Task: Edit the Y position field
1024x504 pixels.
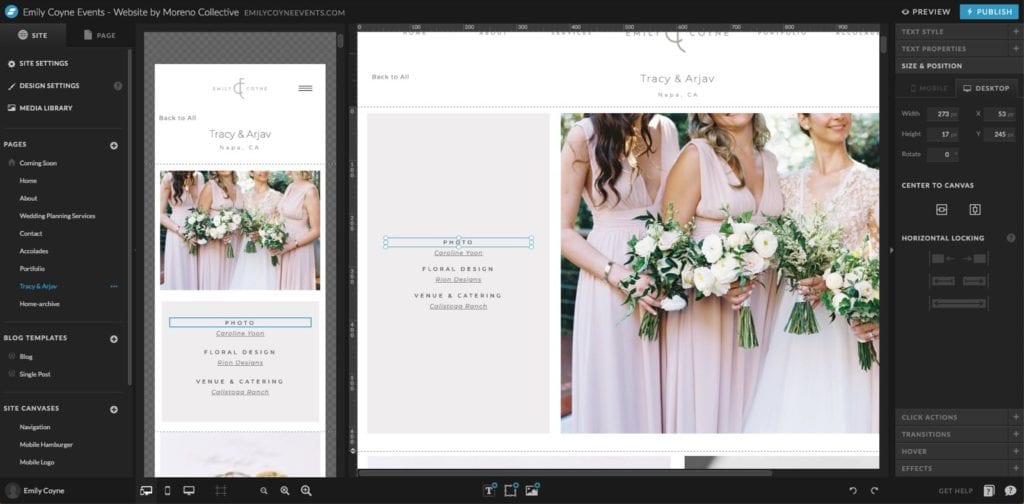Action: (x=999, y=134)
